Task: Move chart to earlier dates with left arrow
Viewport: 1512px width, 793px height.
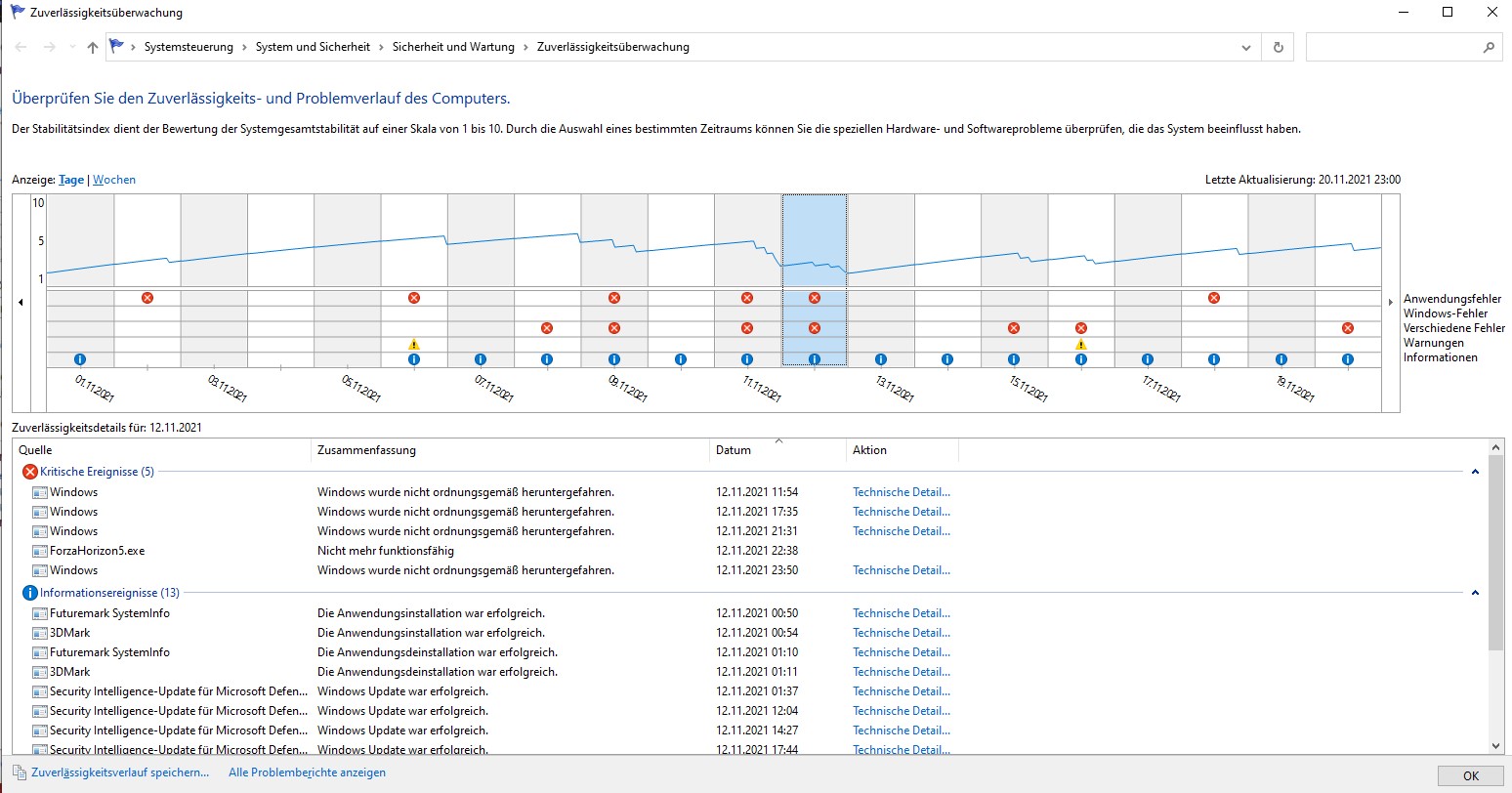Action: [x=21, y=303]
